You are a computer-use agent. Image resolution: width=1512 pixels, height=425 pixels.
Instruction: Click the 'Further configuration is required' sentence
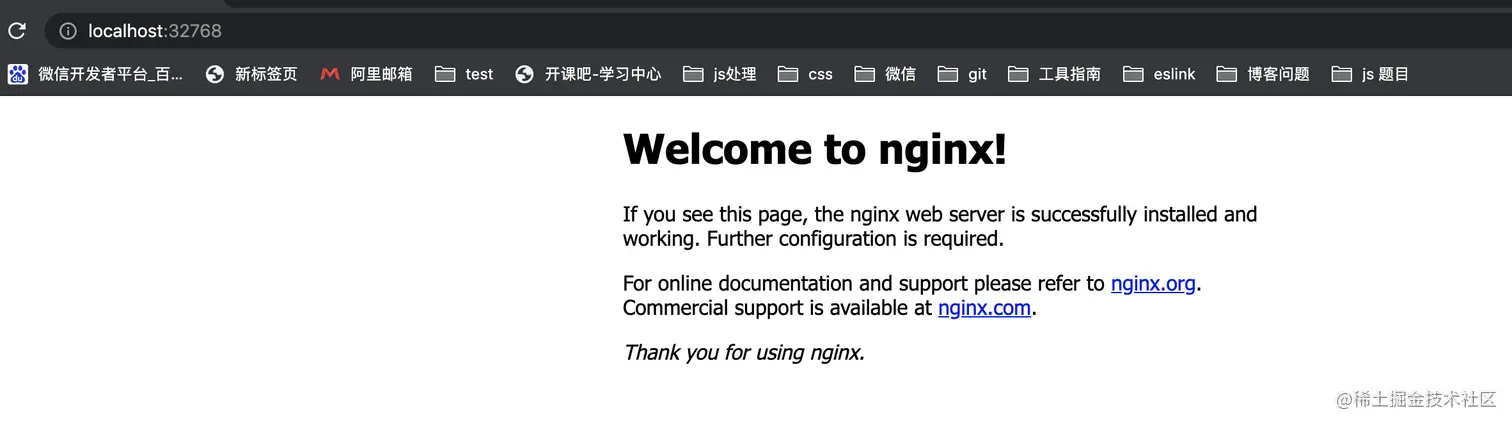(854, 239)
